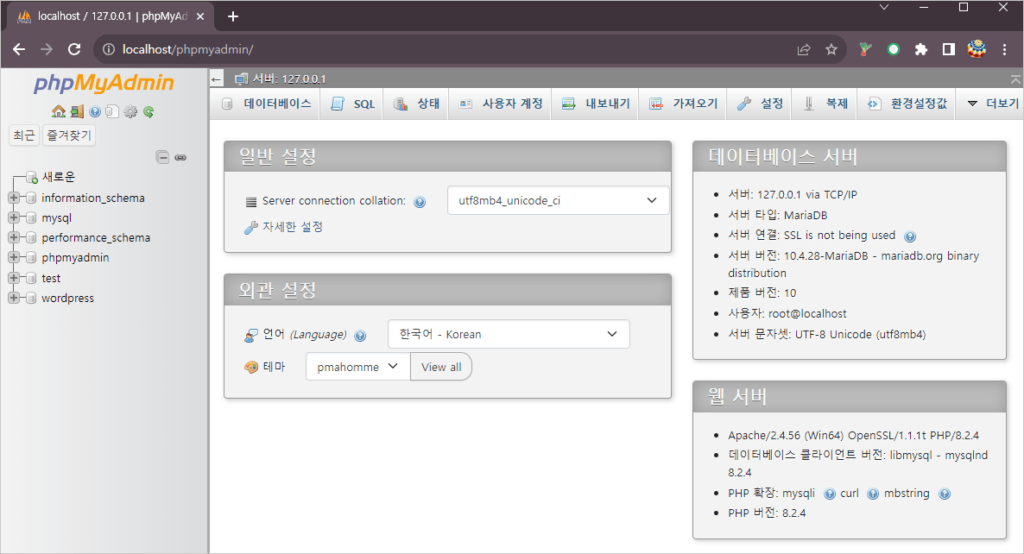Open the browser extensions puzzle icon
This screenshot has width=1024, height=554.
pos(921,49)
